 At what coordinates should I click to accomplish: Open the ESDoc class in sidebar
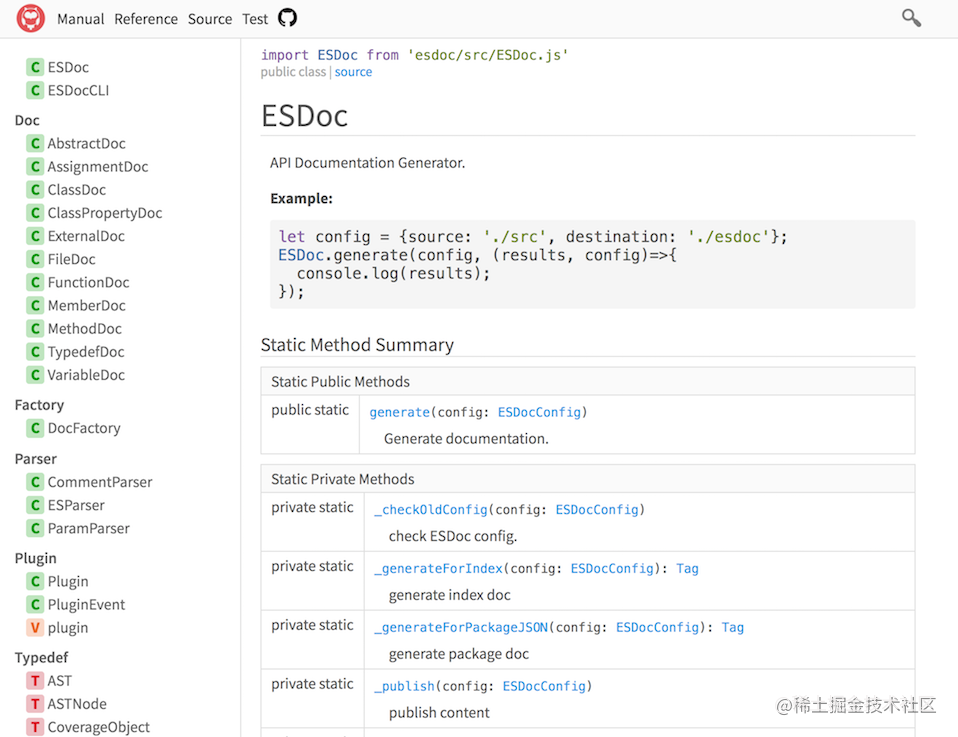68,67
